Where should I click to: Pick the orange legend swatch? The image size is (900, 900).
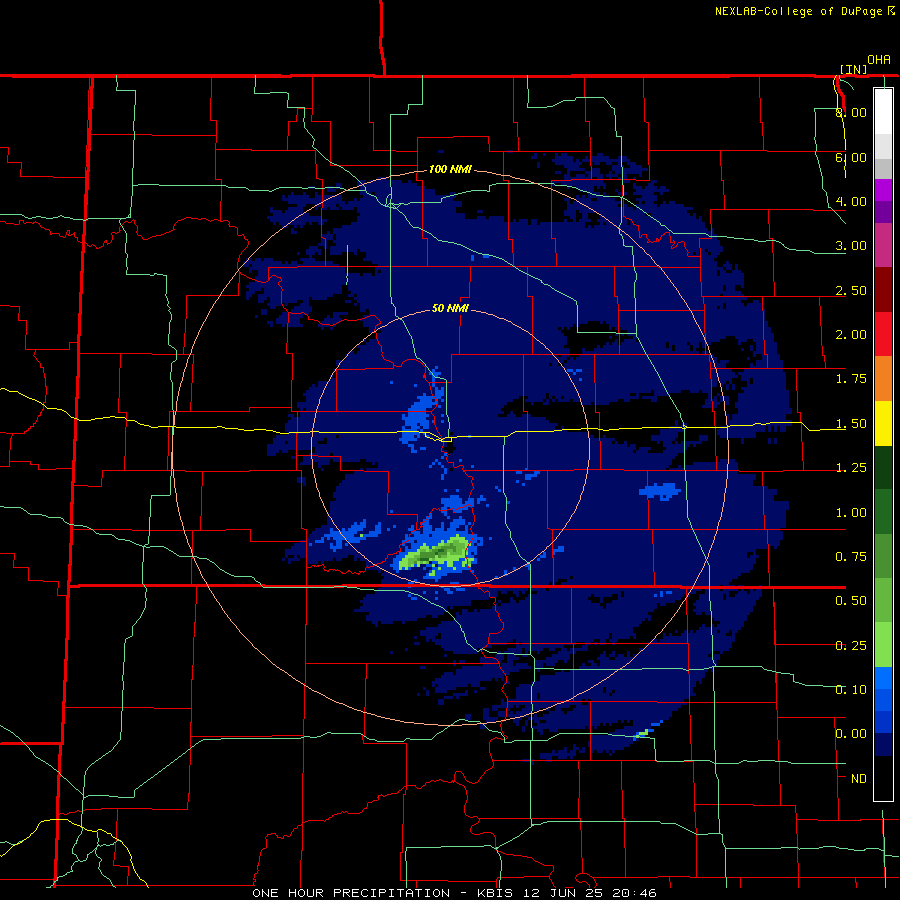click(883, 379)
